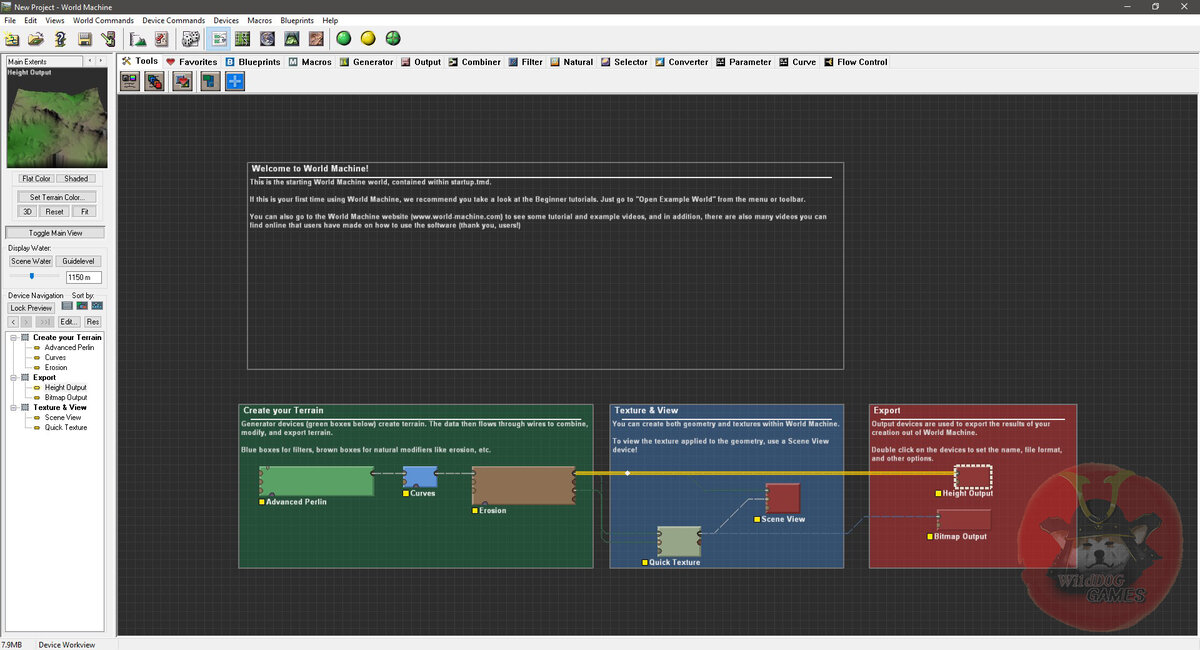The width and height of the screenshot is (1200, 650).
Task: Click the back navigation arrow button
Action: (14, 322)
